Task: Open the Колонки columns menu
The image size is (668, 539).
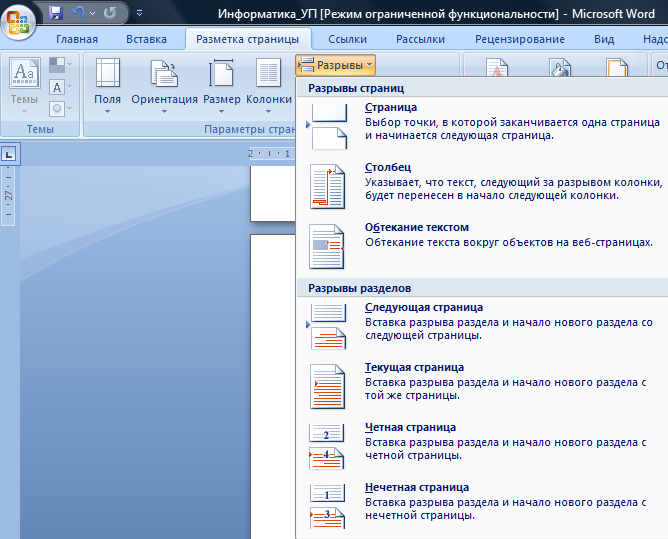Action: coord(269,86)
